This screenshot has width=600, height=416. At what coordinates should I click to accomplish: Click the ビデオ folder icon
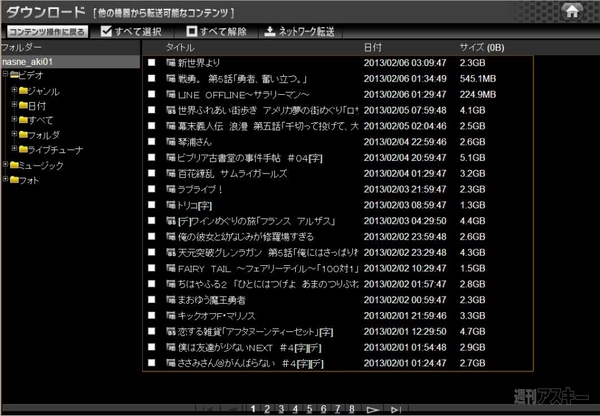click(x=15, y=75)
